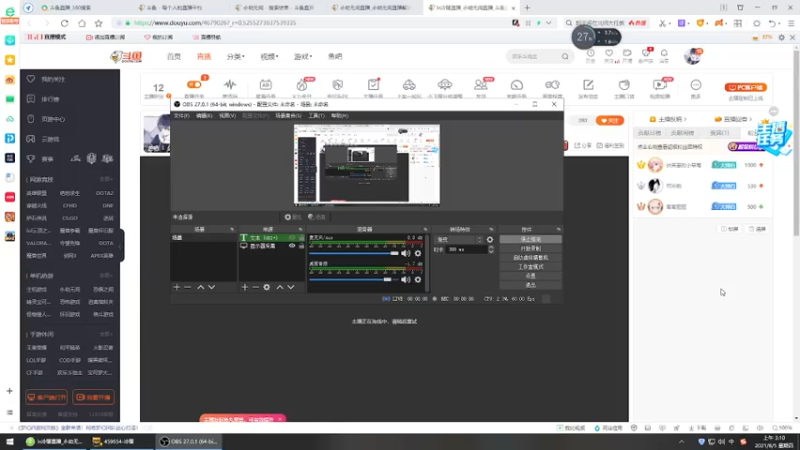This screenshot has height=450, width=800.
Task: Go to browser home page
Action: coord(82,23)
